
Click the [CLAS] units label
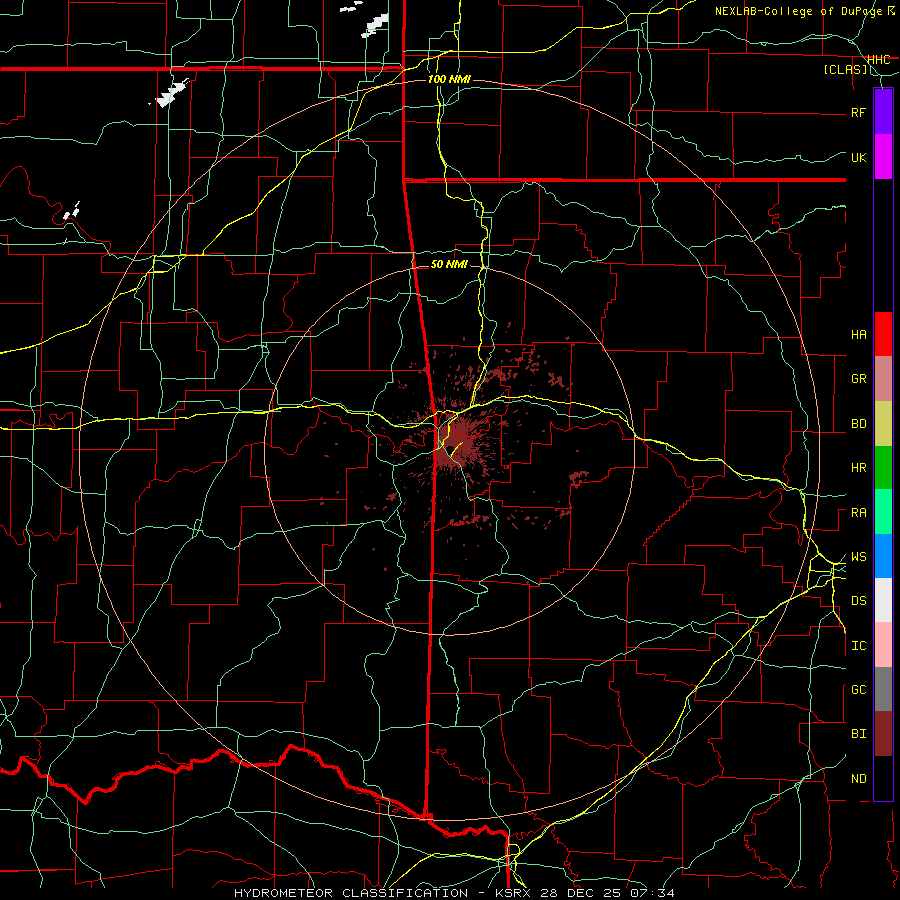click(845, 70)
